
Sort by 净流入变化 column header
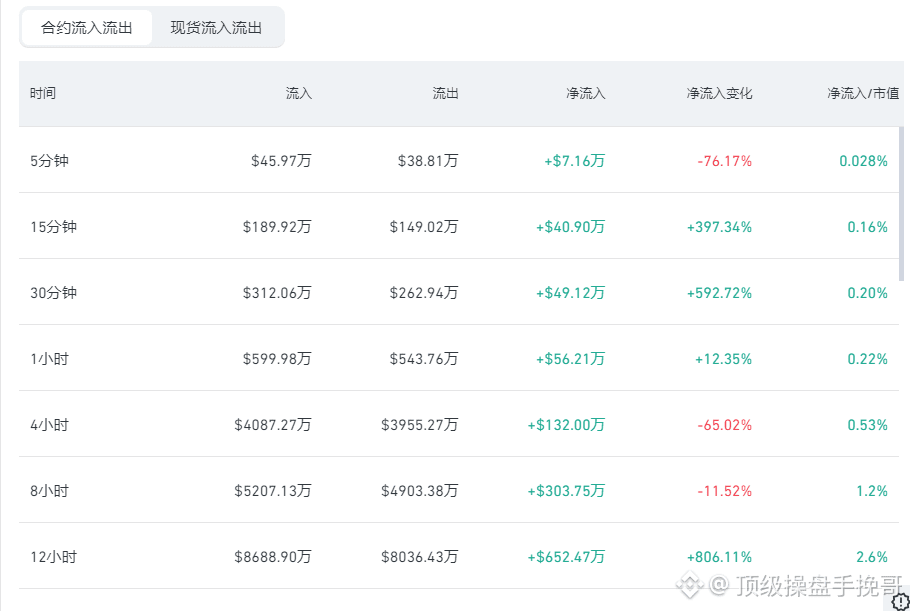click(x=720, y=93)
